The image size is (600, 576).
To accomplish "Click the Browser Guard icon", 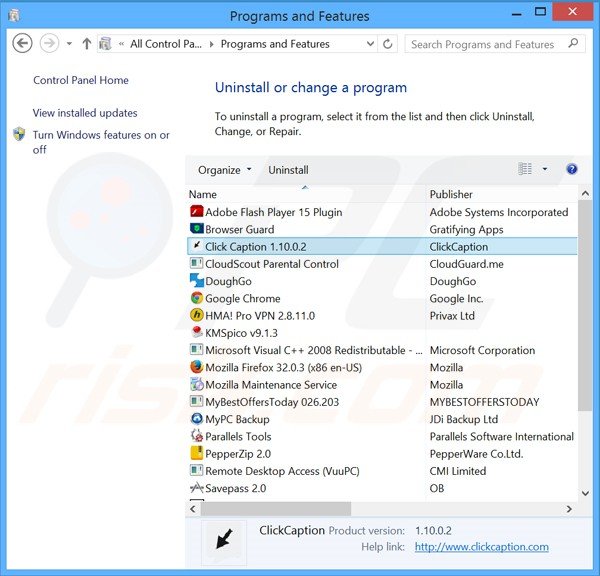I will tap(196, 229).
